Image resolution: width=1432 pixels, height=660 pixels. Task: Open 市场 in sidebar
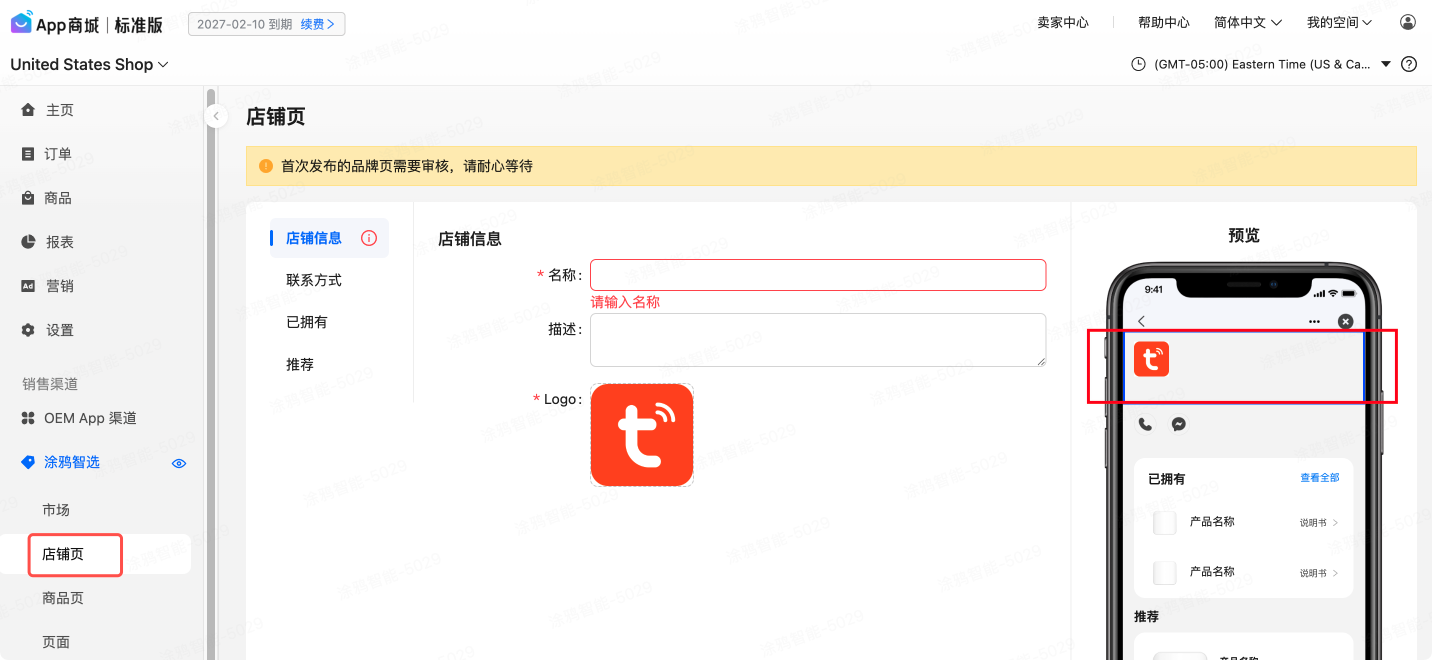pyautogui.click(x=56, y=510)
